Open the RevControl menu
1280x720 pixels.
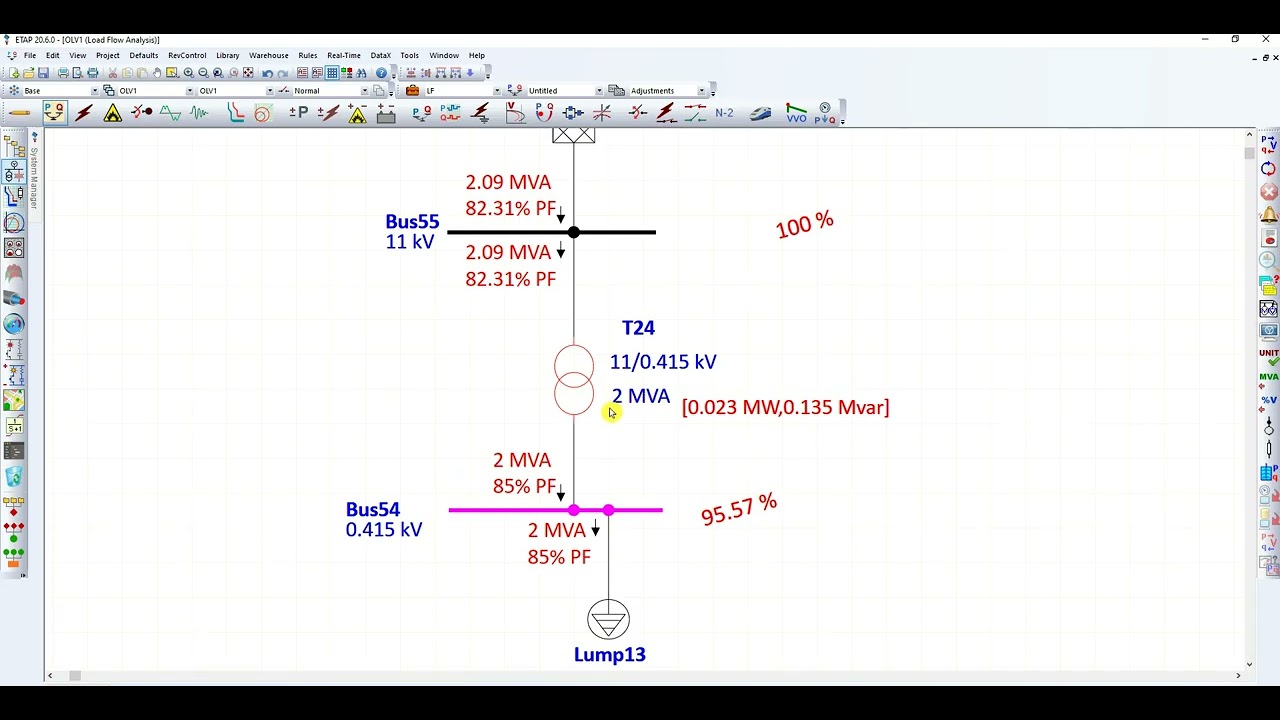(187, 56)
